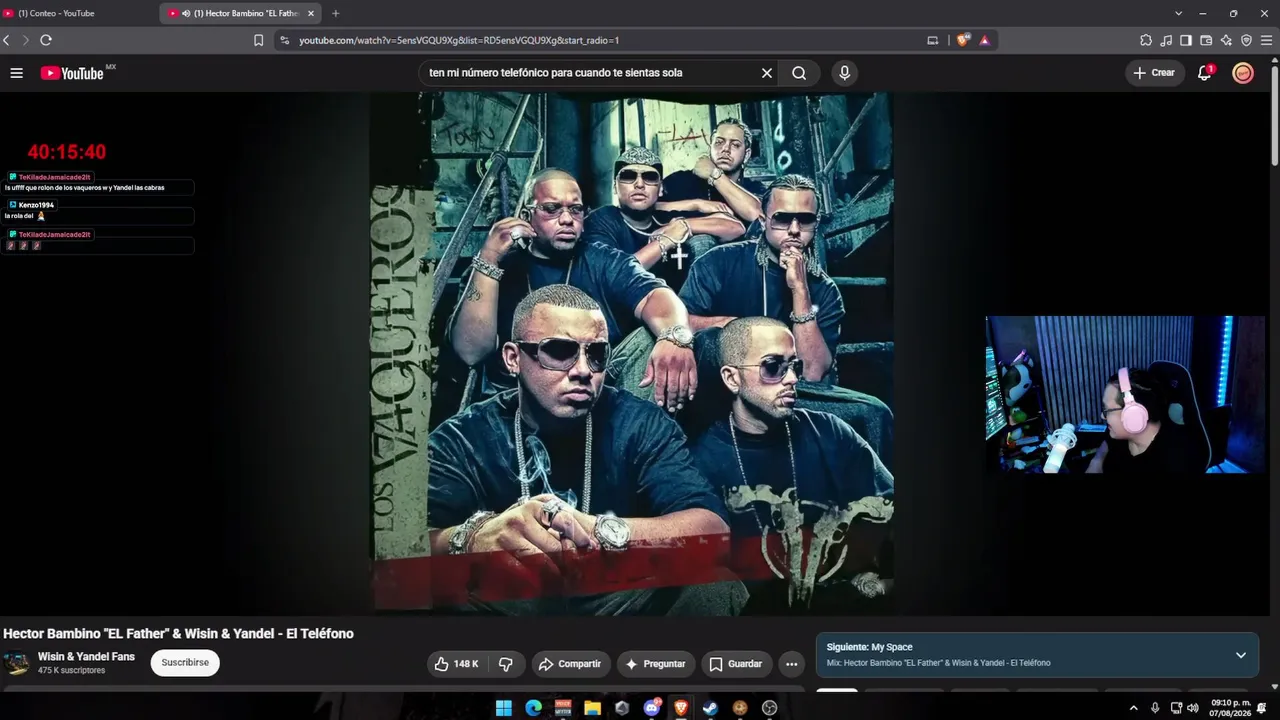Open the browser tab search dropdown
The height and width of the screenshot is (720, 1280).
pos(1178,13)
